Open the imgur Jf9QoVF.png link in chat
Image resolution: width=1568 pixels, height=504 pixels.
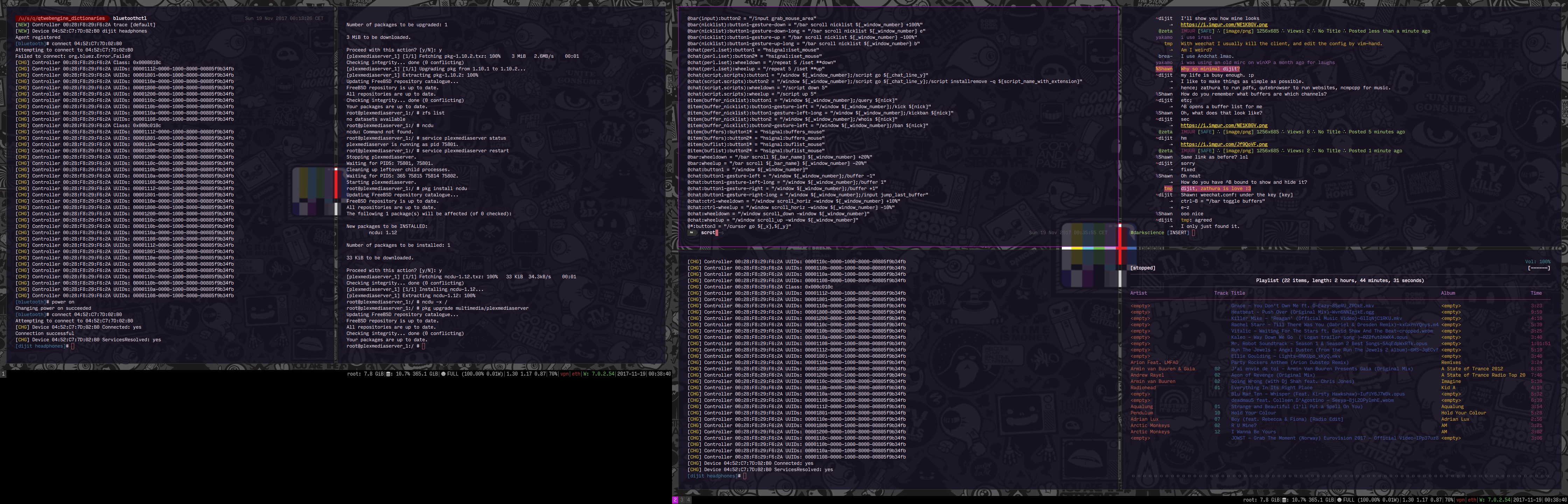coord(1224,144)
